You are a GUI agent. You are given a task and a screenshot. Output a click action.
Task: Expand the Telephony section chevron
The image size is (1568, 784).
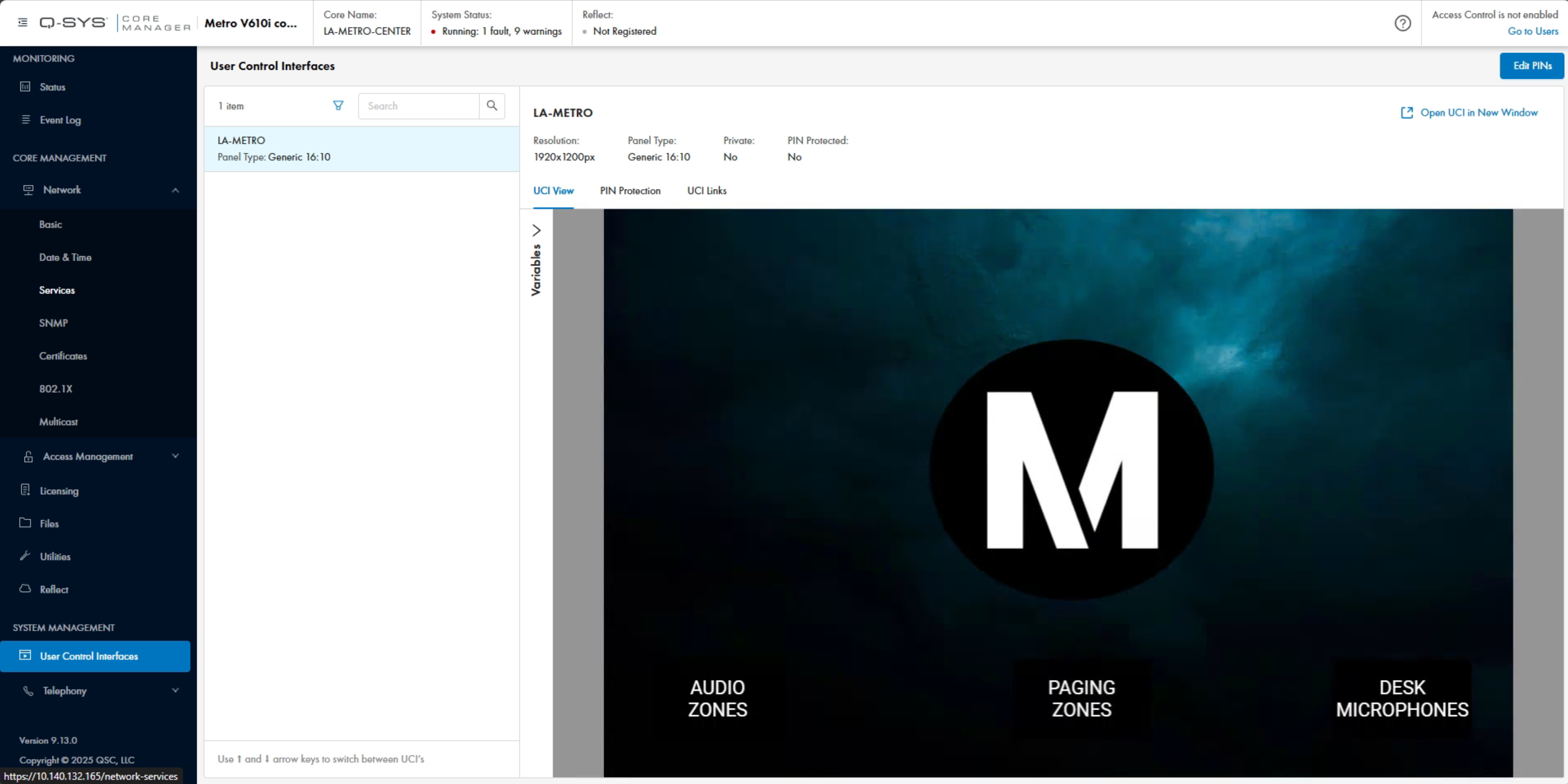(x=175, y=690)
